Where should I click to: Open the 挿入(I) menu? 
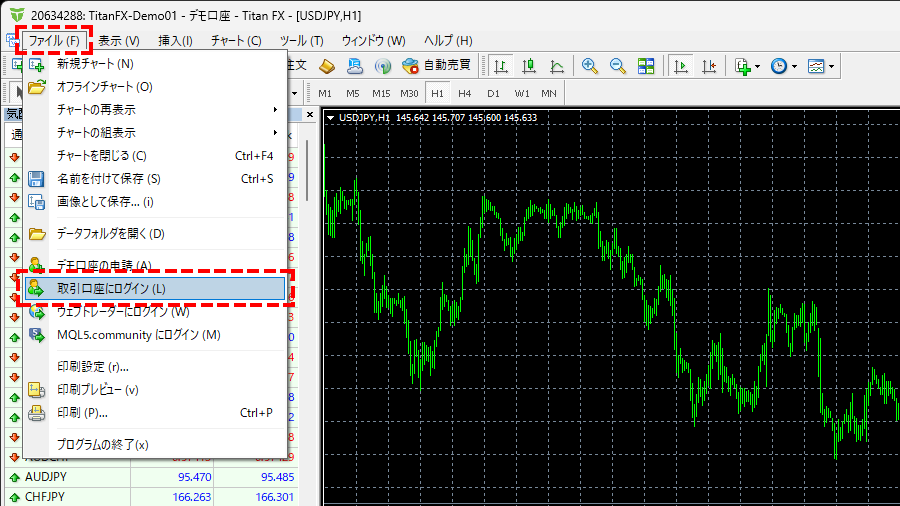175,41
